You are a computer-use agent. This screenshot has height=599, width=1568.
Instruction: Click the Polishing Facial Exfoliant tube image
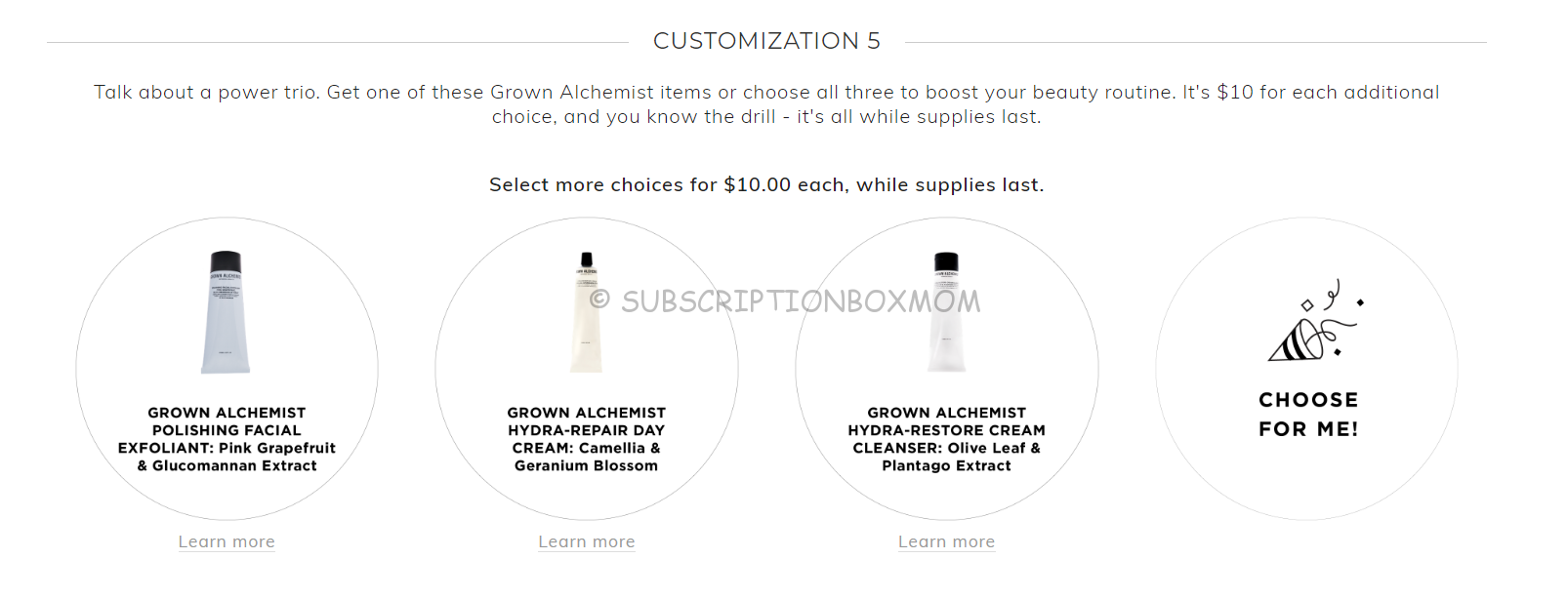pyautogui.click(x=226, y=312)
